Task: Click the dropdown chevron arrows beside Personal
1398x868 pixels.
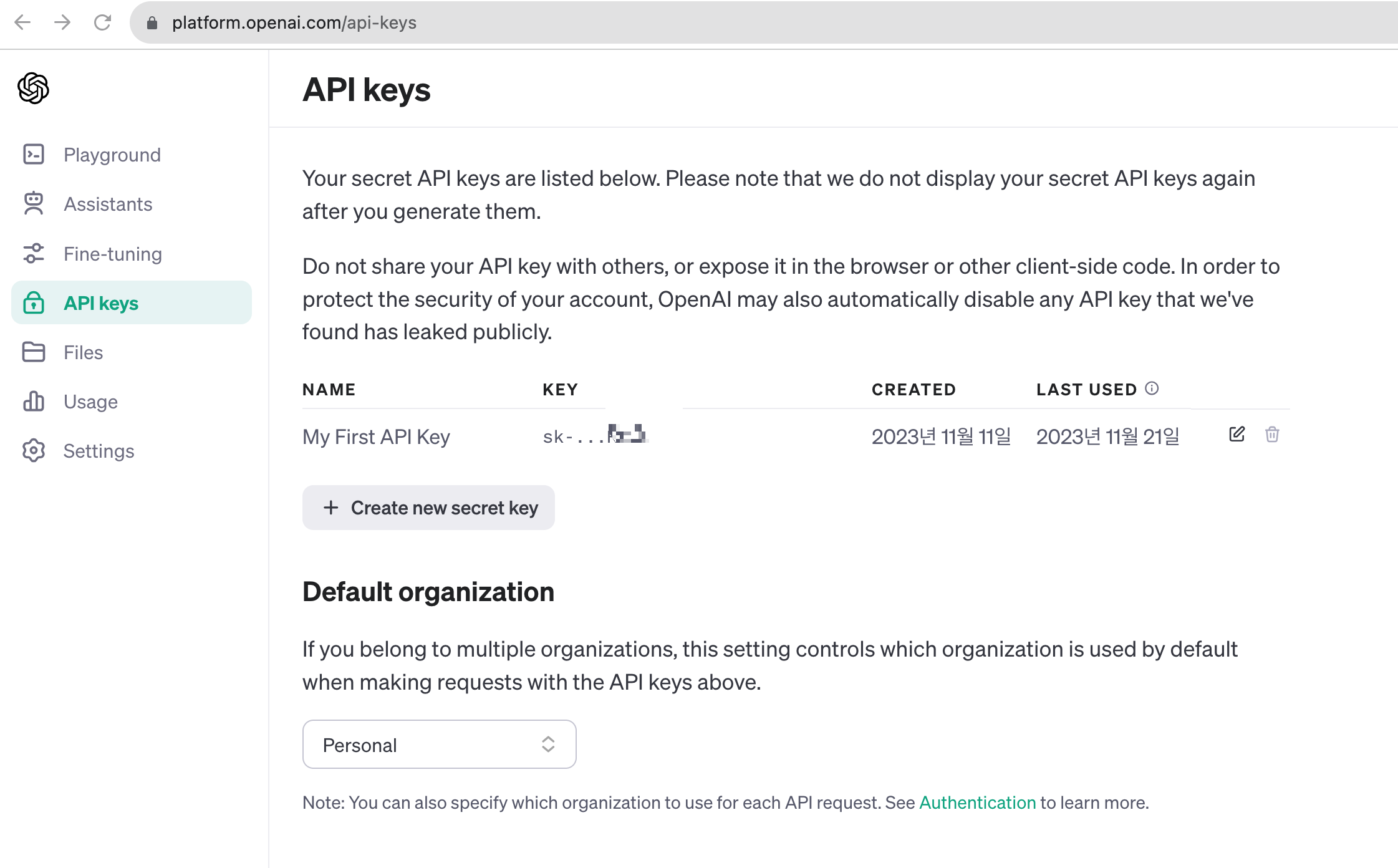Action: point(548,745)
